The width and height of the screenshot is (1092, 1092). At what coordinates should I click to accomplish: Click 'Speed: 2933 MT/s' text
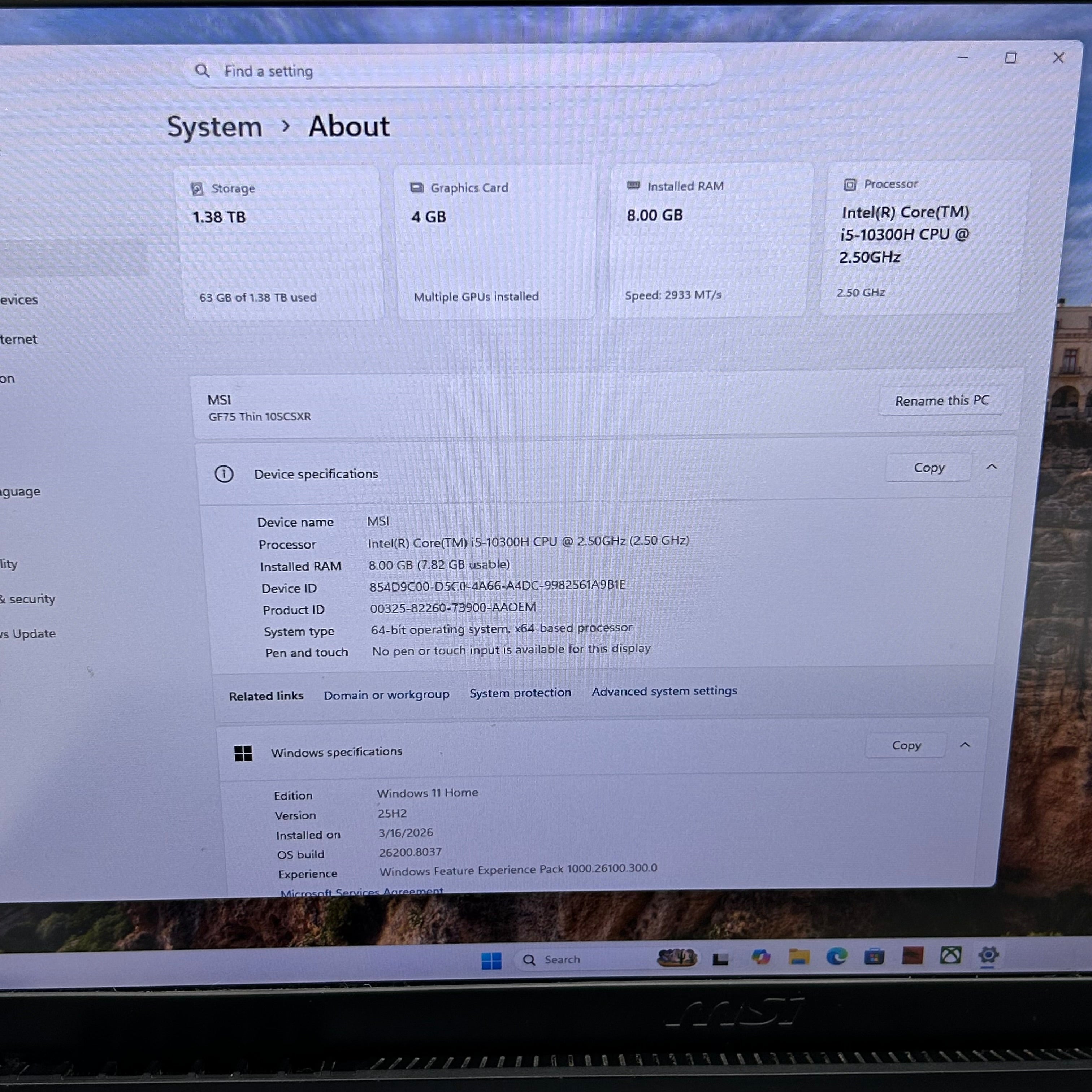tap(673, 295)
